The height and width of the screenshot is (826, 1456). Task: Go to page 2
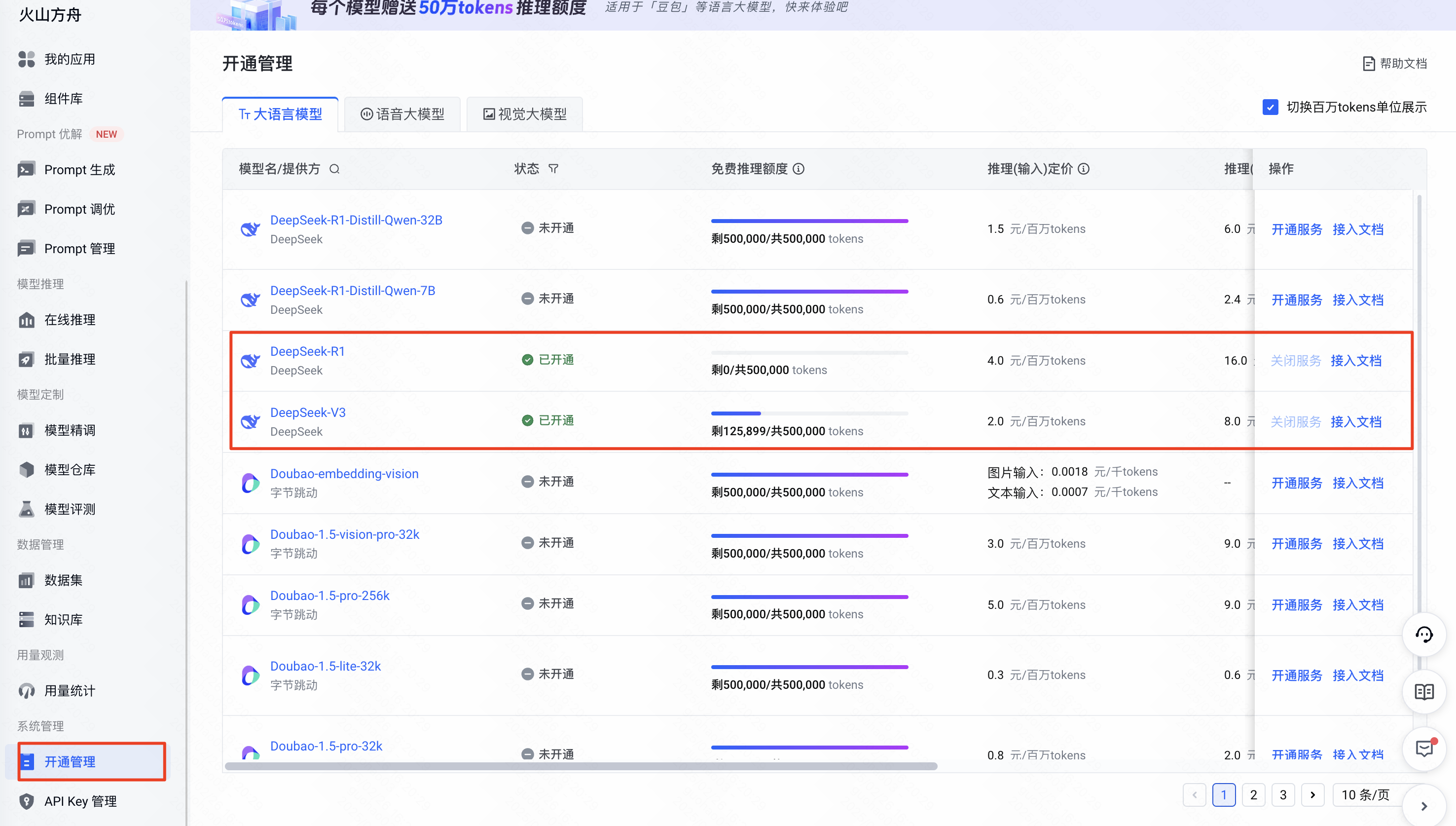point(1254,795)
